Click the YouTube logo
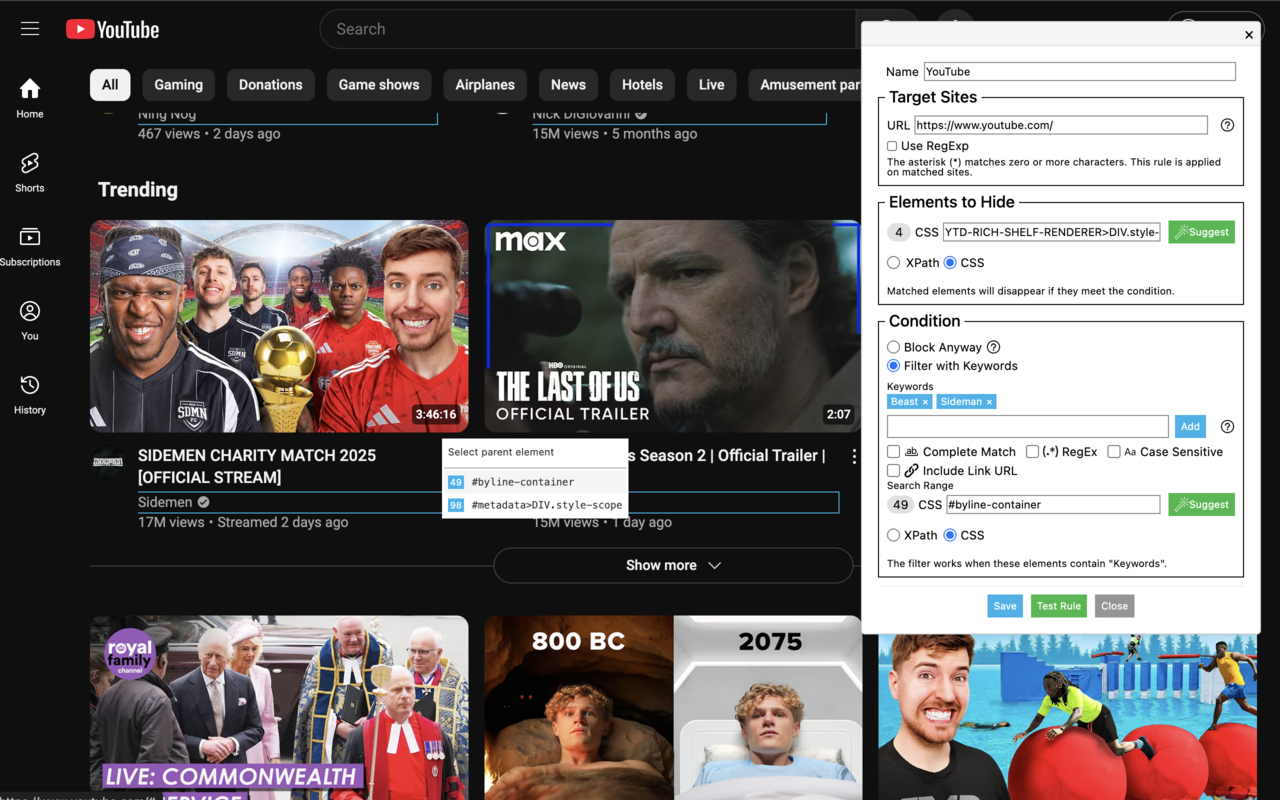This screenshot has width=1280, height=800. coord(113,29)
